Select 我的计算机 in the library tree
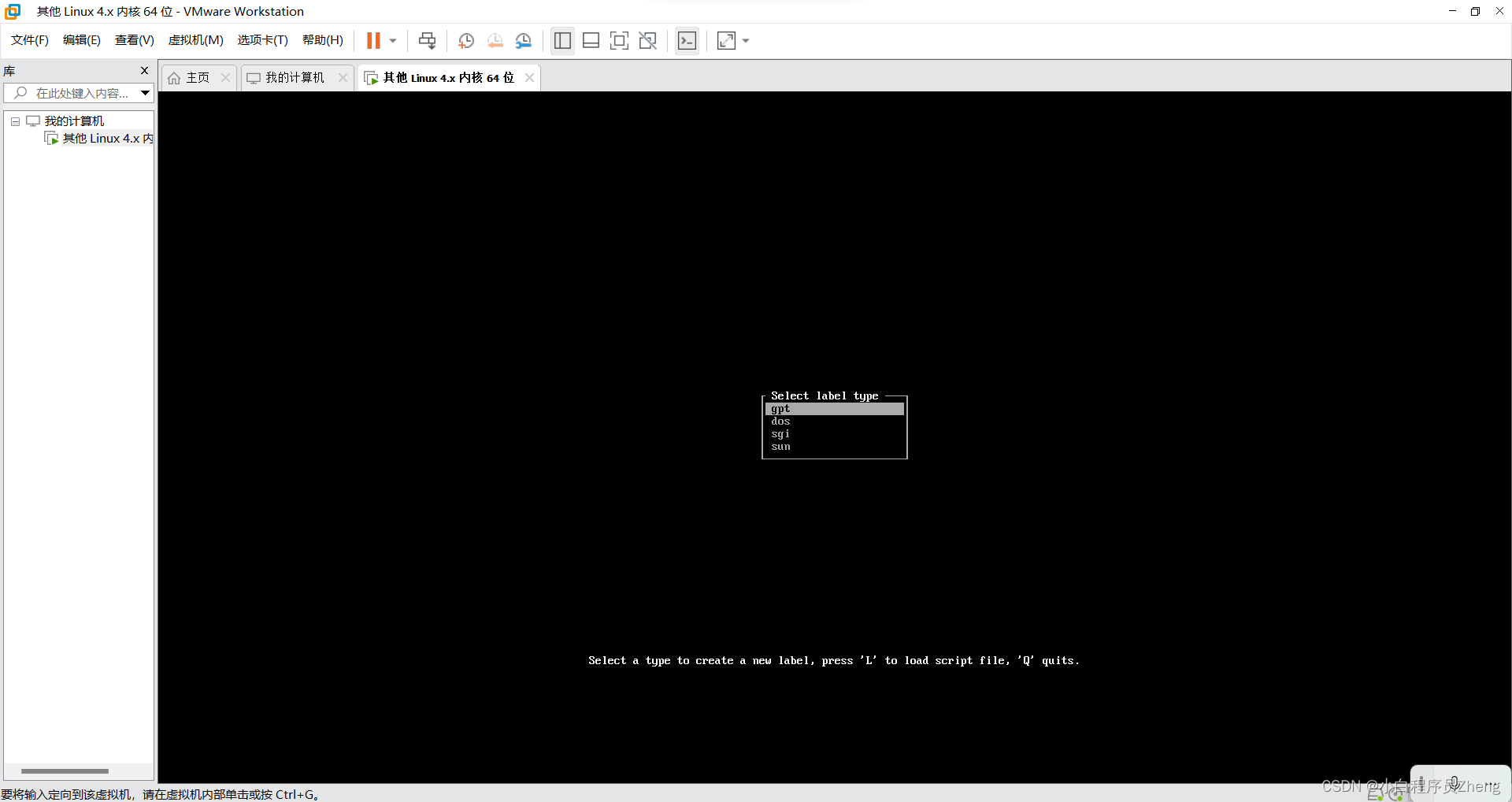 pyautogui.click(x=74, y=121)
